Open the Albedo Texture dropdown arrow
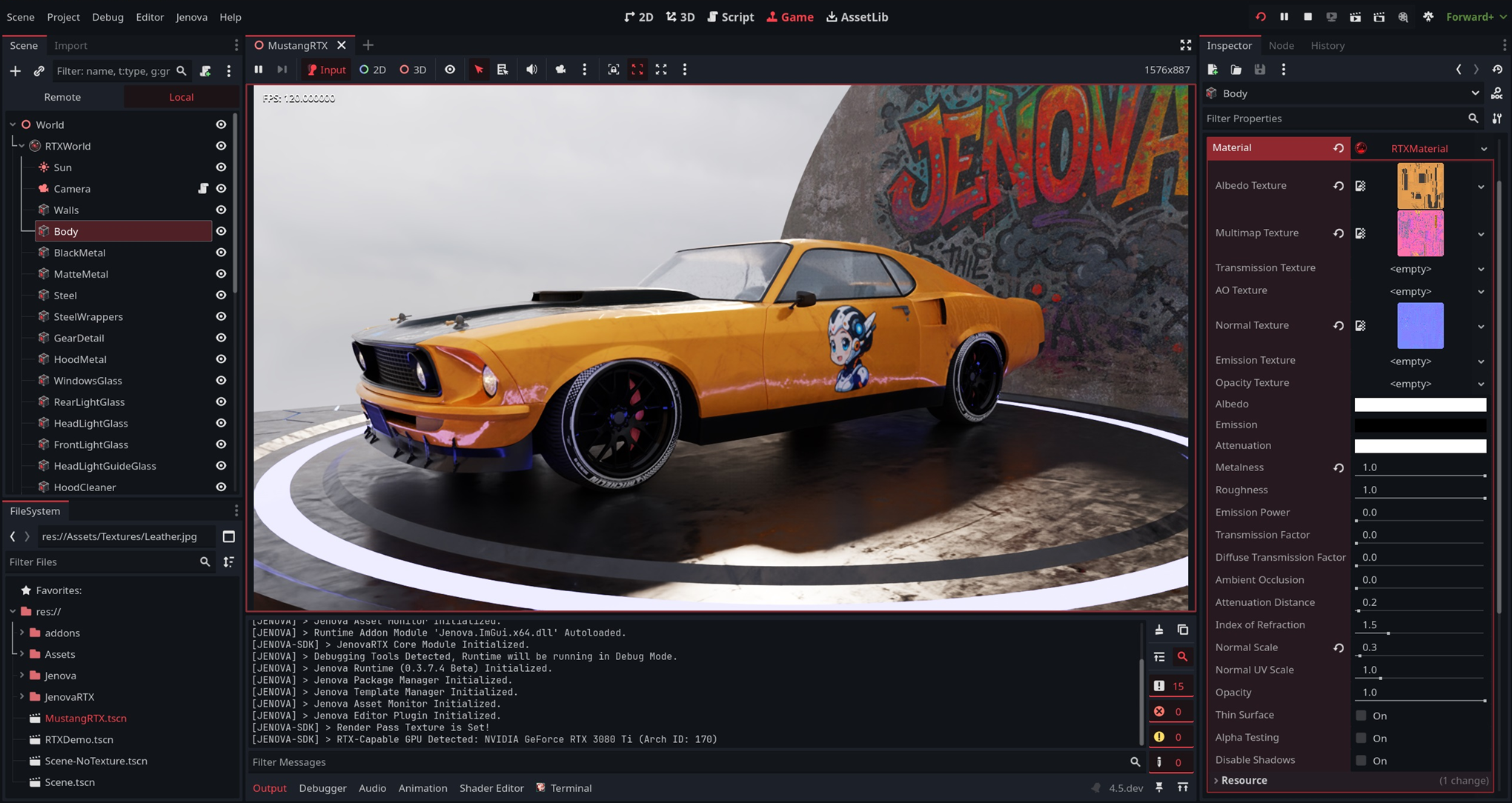Screen dimensions: 1512x803 [x=1481, y=187]
